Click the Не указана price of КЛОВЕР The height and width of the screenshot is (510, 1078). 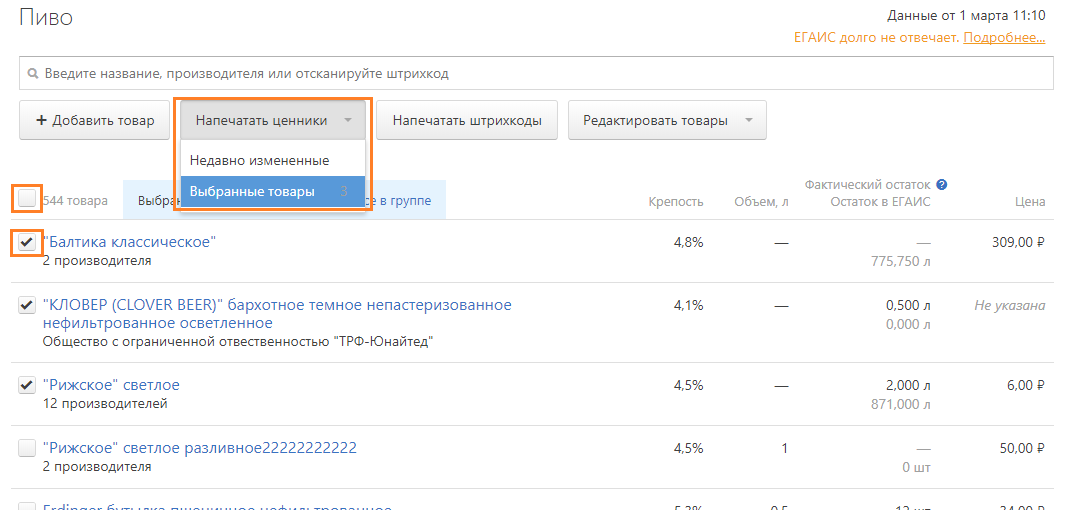[1009, 306]
